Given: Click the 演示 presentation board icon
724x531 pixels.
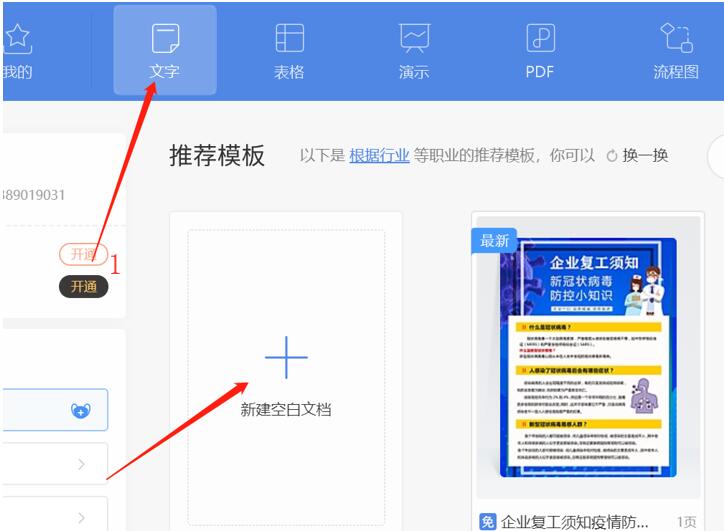Looking at the screenshot, I should click(x=415, y=38).
